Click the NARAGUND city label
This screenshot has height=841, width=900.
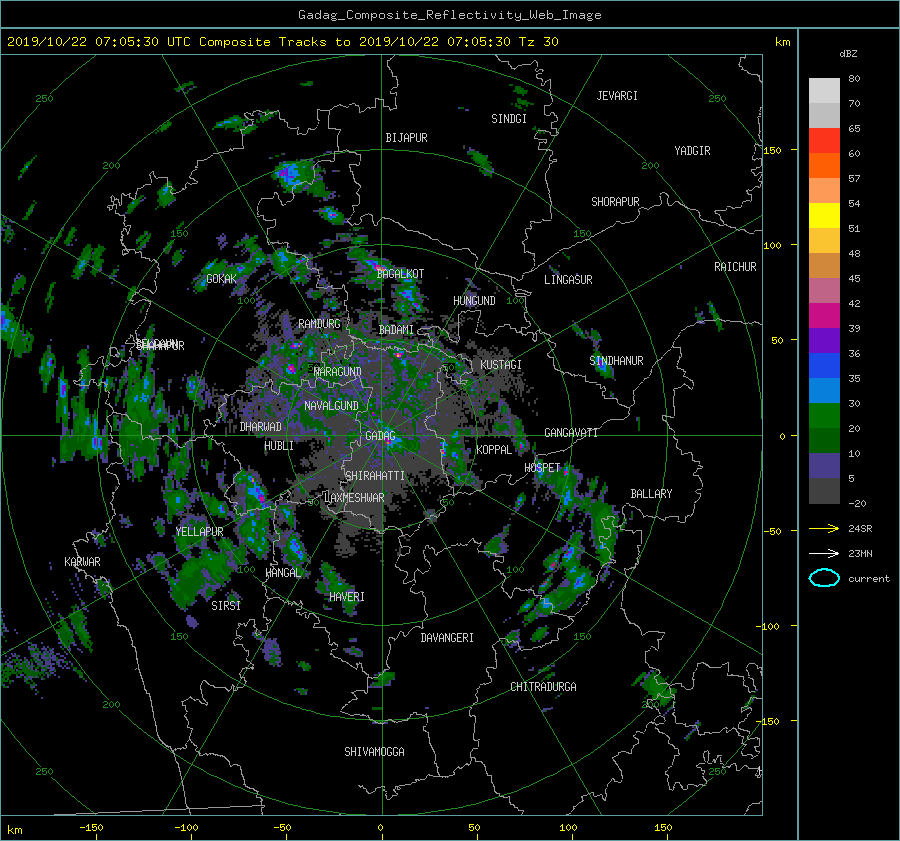point(338,372)
